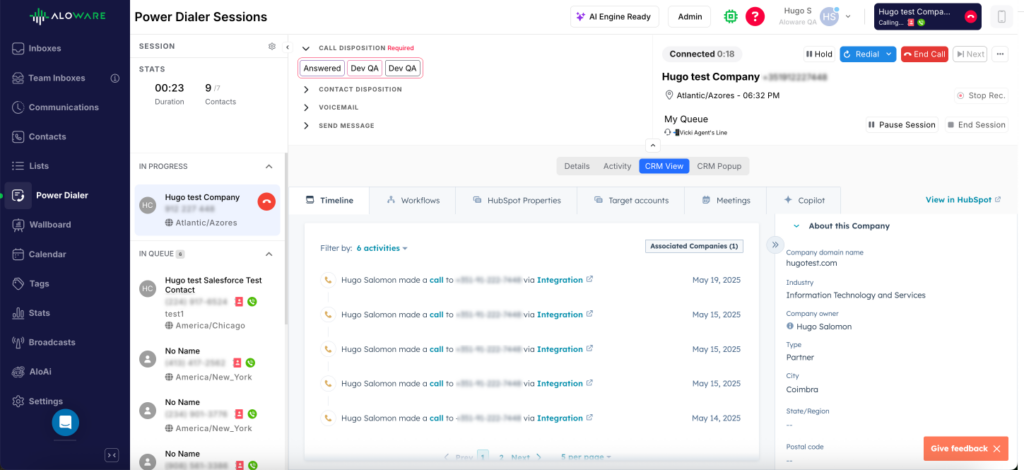Expand the Contact Disposition section
Image resolution: width=1024 pixels, height=470 pixels.
(x=306, y=89)
